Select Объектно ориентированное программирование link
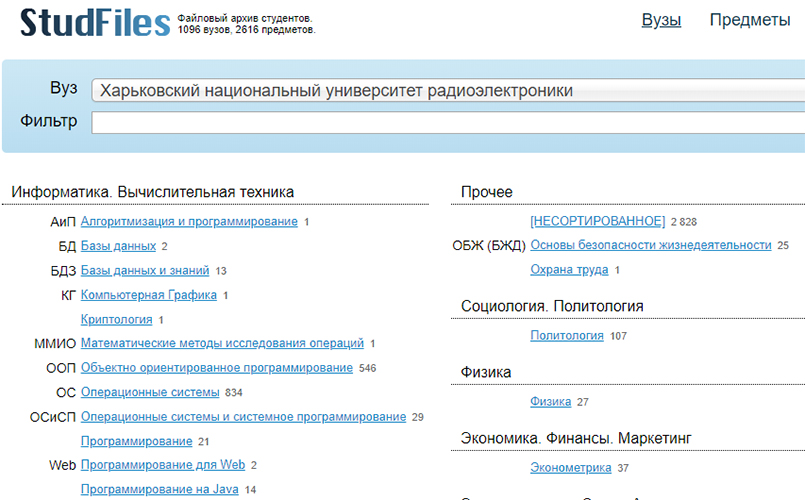The height and width of the screenshot is (500, 805). point(216,368)
